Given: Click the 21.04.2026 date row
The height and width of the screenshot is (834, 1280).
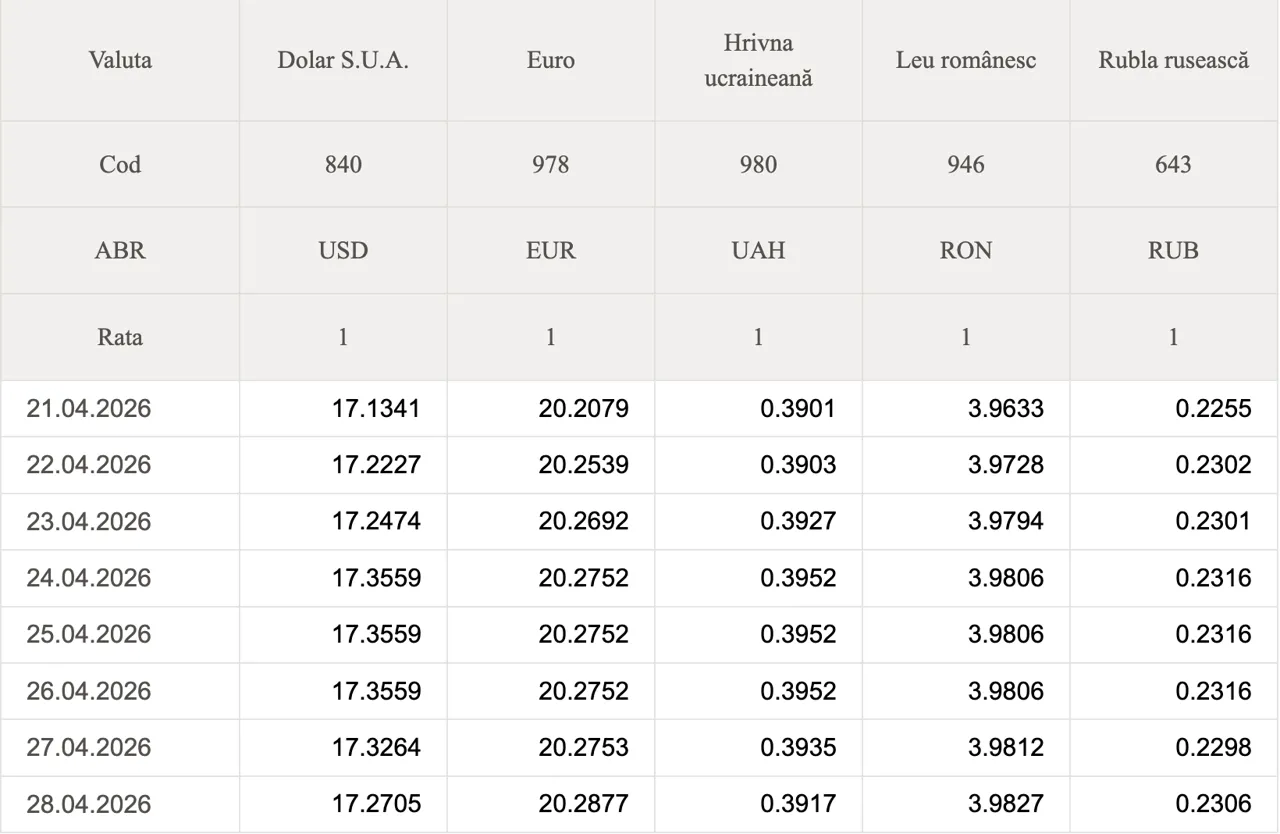Looking at the screenshot, I should click(x=89, y=408).
